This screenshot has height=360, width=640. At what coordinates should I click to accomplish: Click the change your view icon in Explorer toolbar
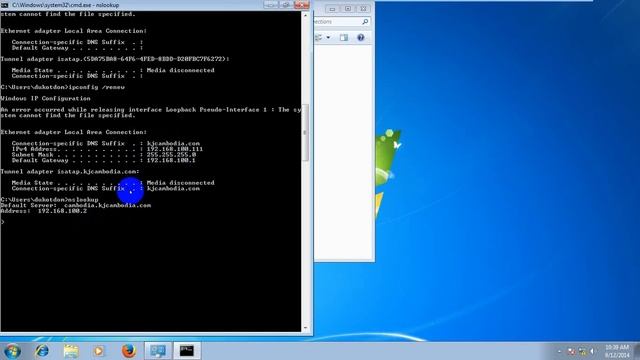(319, 38)
